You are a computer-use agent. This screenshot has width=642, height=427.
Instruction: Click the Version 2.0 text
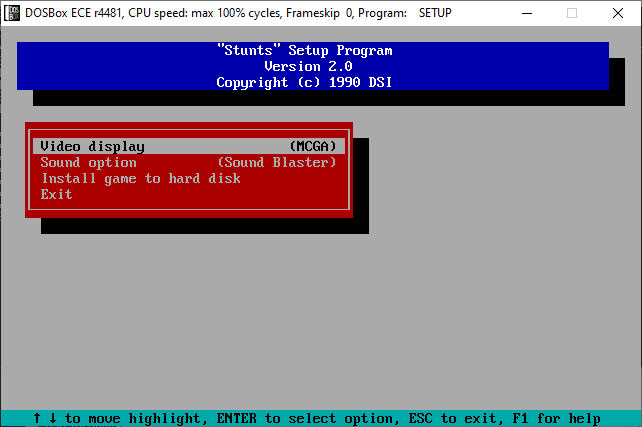[308, 66]
